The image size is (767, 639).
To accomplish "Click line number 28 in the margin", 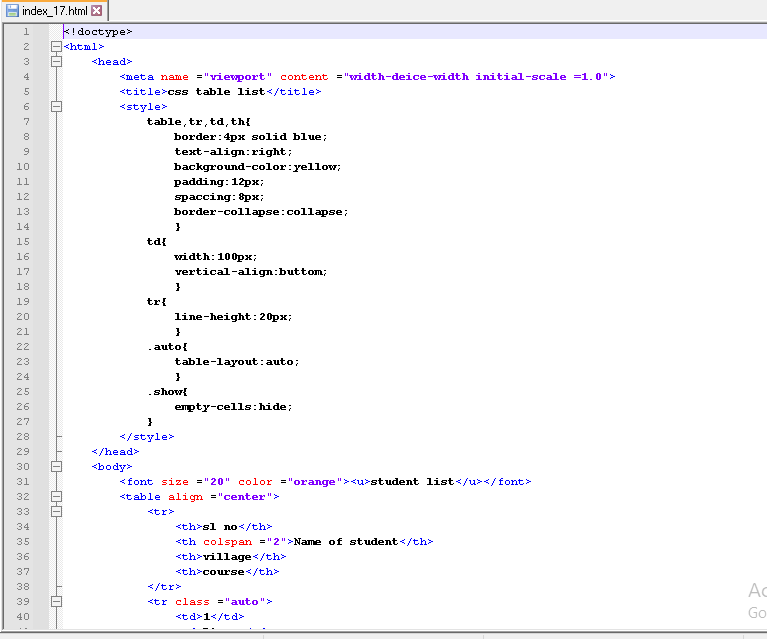I will pyautogui.click(x=23, y=437).
